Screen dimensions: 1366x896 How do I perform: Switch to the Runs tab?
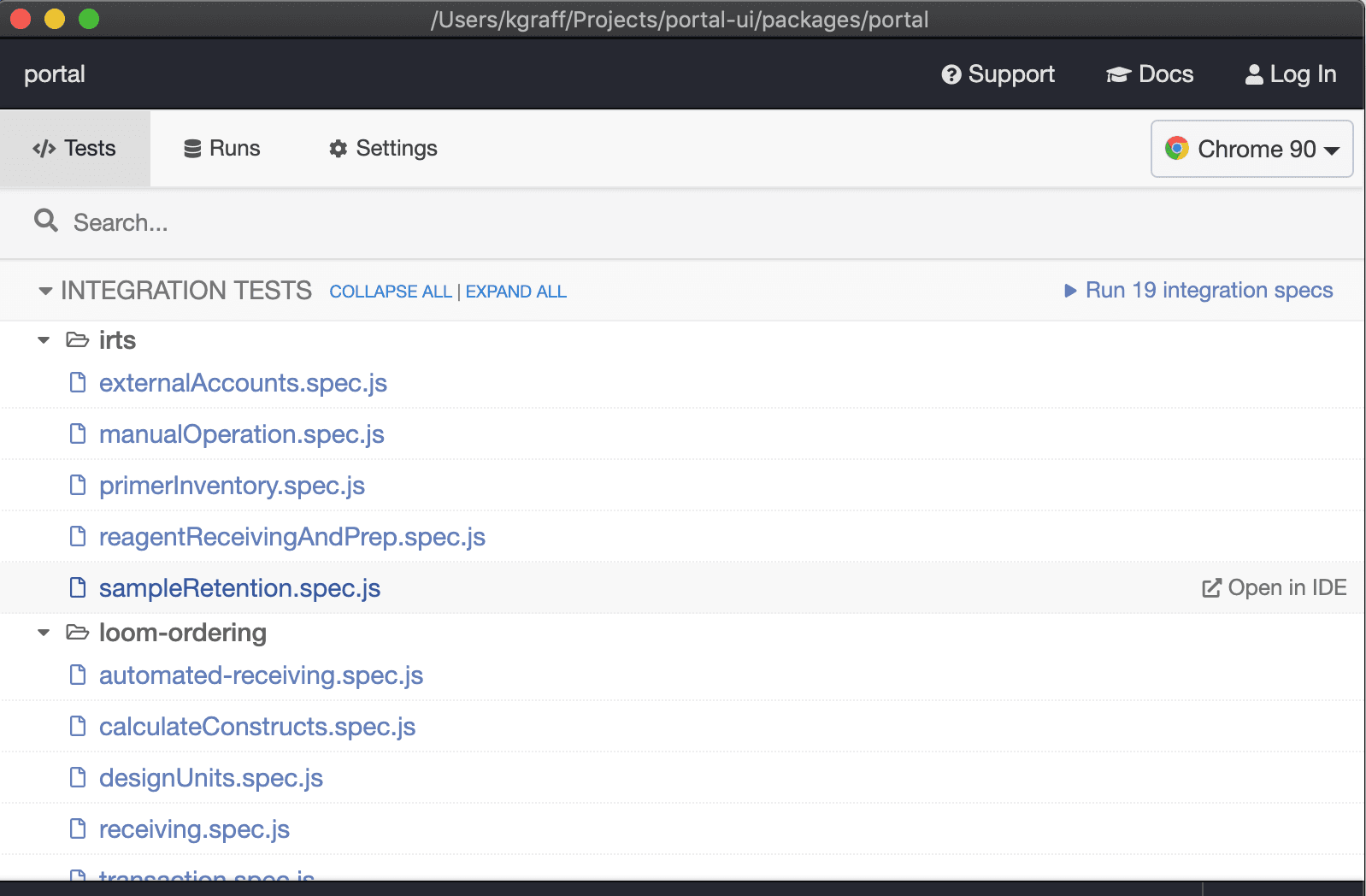click(222, 149)
